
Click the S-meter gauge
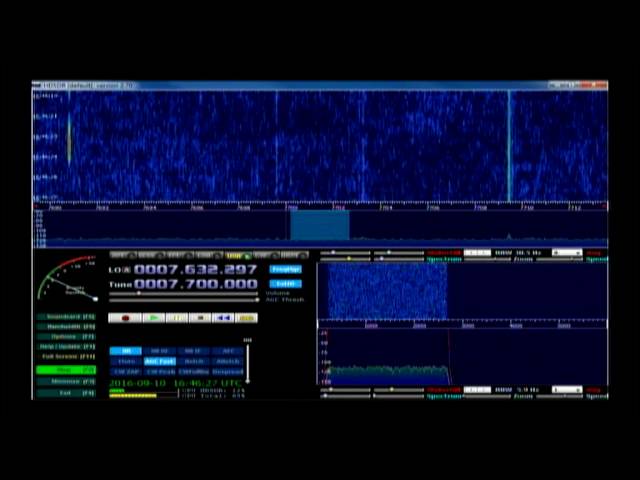point(67,279)
